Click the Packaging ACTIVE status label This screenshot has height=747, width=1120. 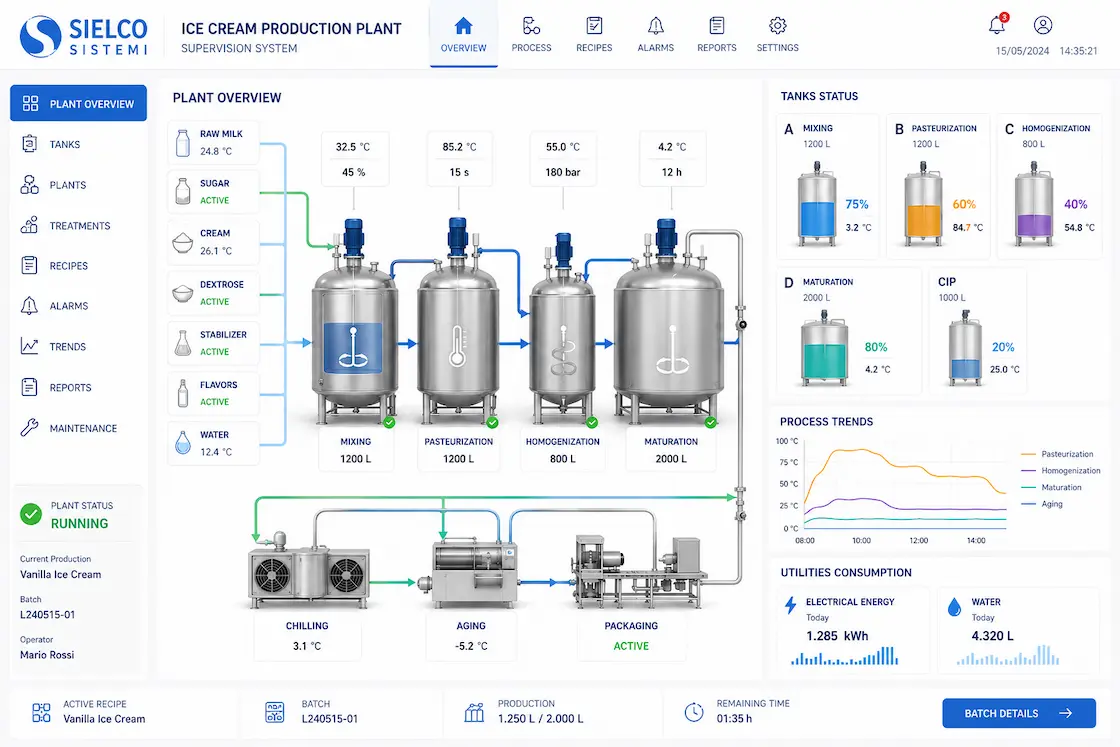[x=631, y=646]
